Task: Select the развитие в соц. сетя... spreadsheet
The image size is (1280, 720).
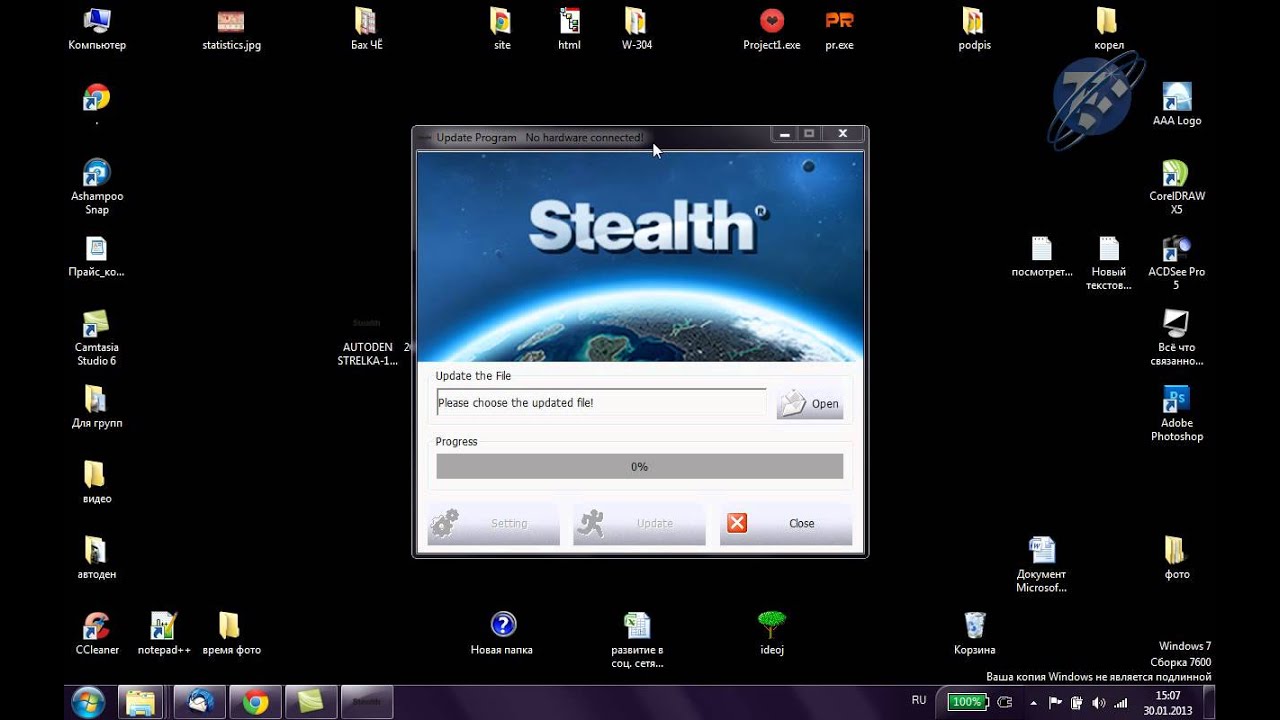Action: pyautogui.click(x=637, y=640)
